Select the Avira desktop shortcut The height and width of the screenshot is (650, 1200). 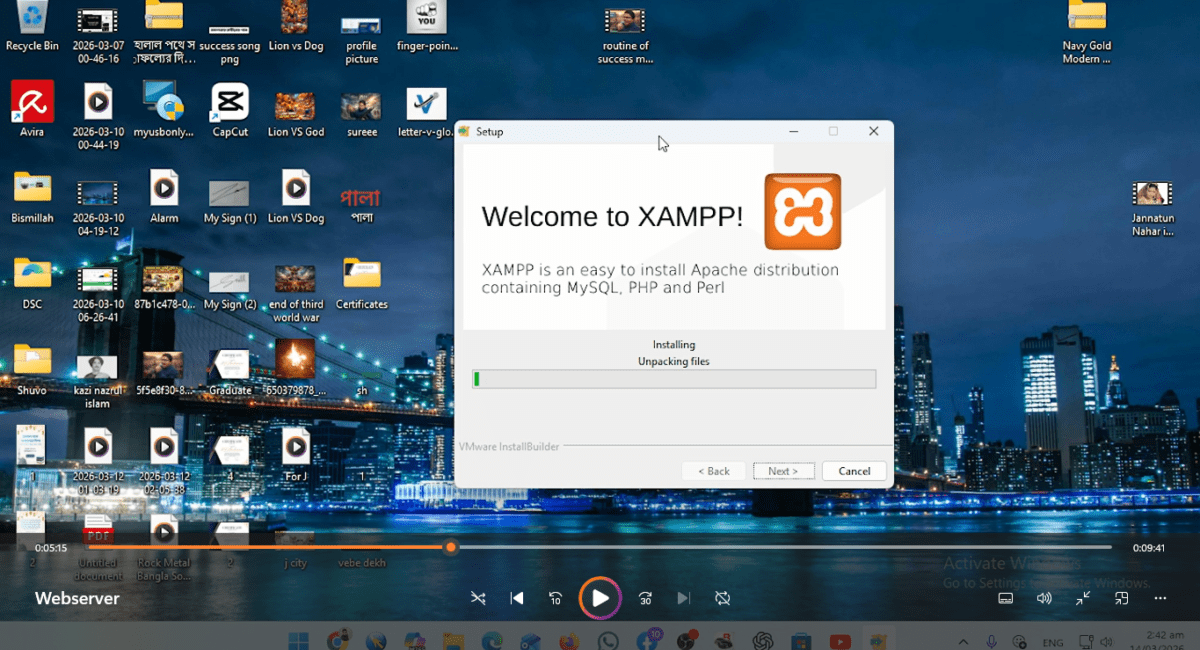(x=32, y=110)
